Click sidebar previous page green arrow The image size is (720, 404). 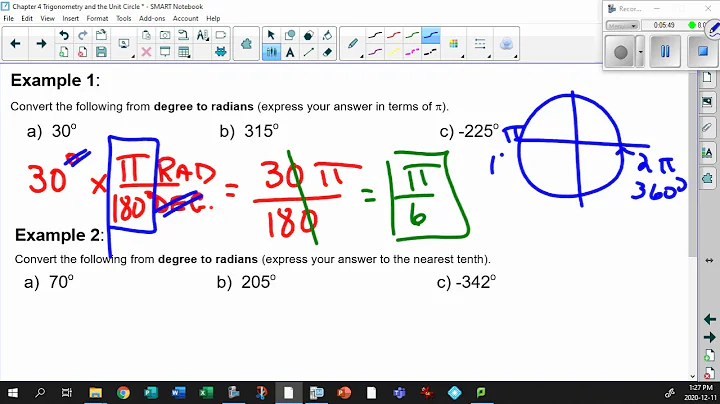[709, 319]
